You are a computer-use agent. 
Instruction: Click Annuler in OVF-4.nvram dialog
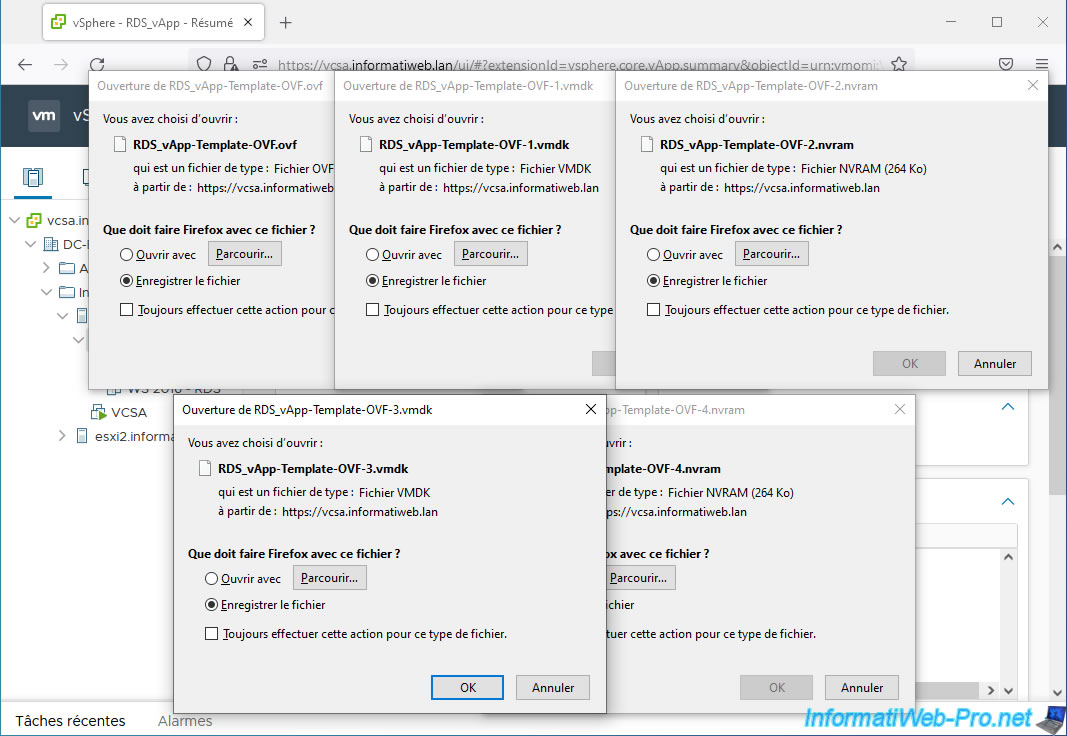861,687
